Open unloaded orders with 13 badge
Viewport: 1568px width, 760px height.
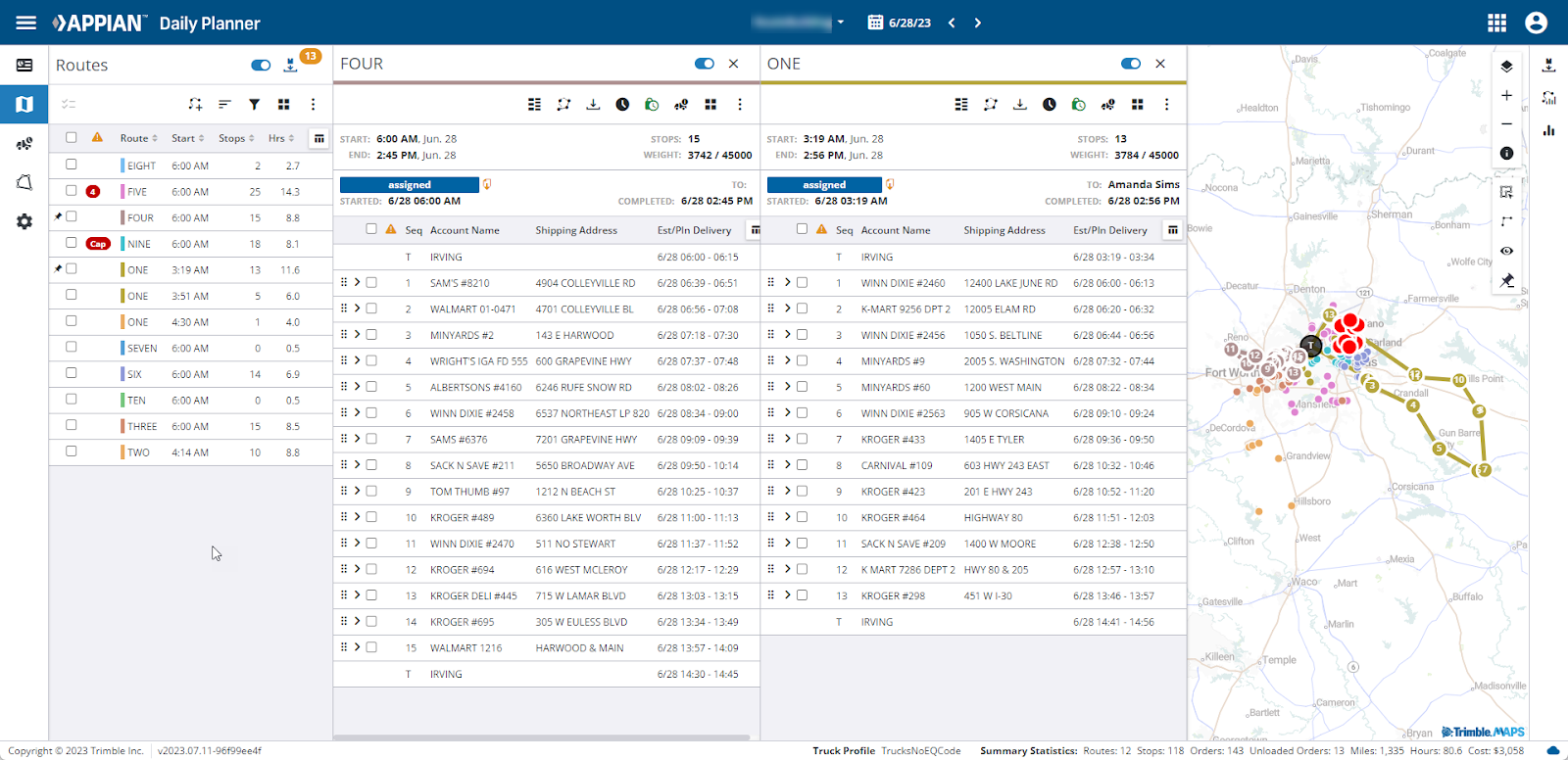point(291,65)
